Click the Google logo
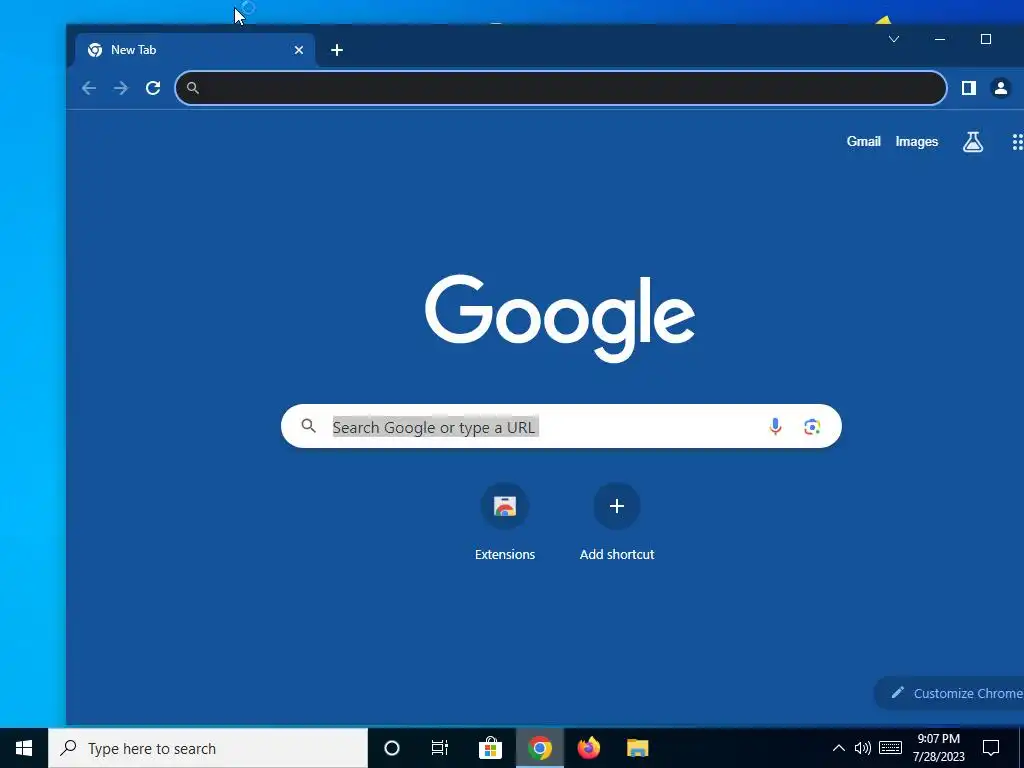The image size is (1024, 768). tap(560, 318)
